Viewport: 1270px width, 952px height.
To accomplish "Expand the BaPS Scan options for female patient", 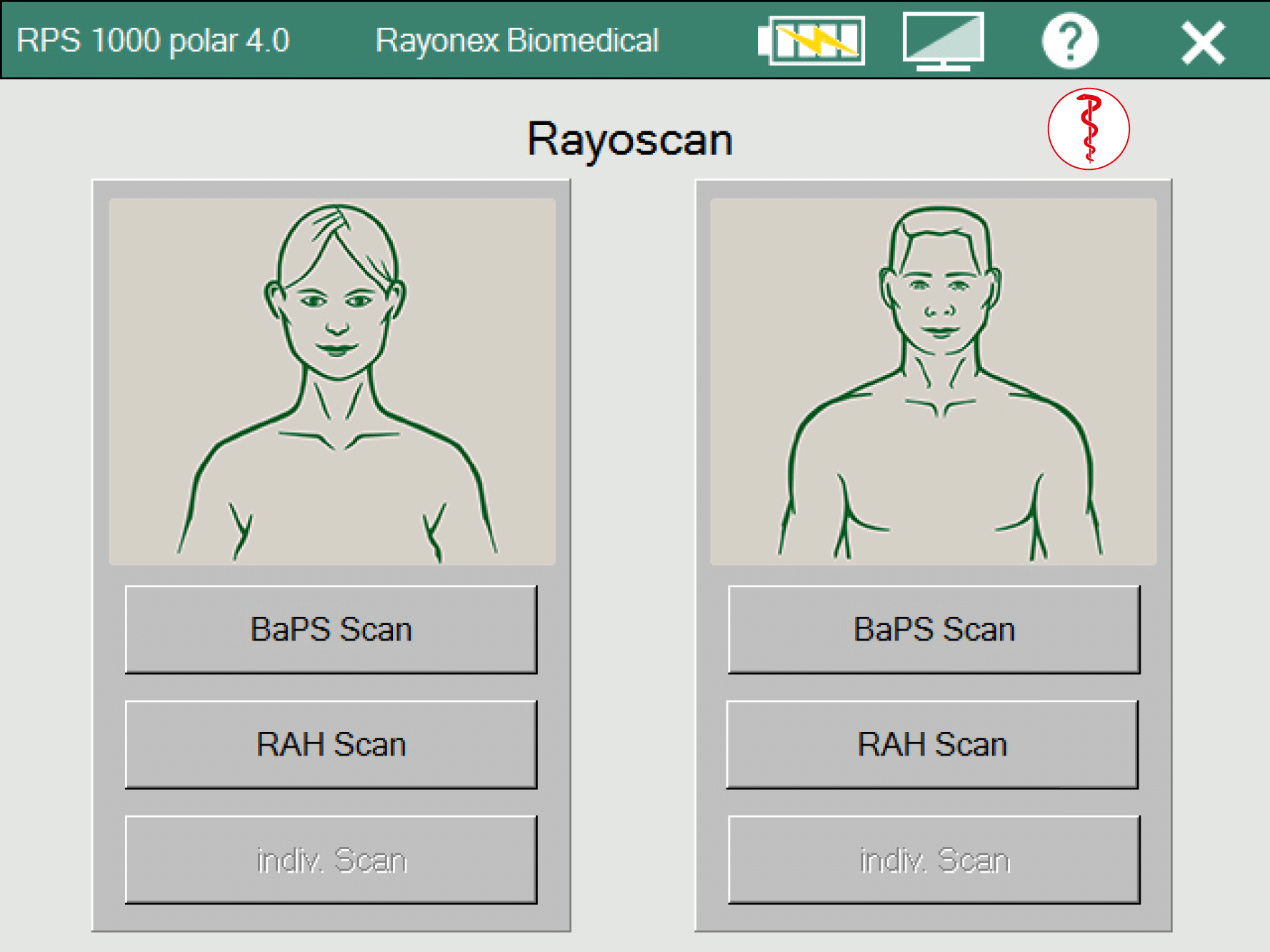I will (x=331, y=629).
